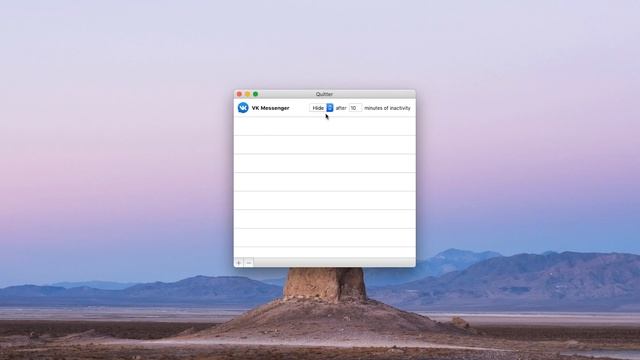The width and height of the screenshot is (640, 360).
Task: Click the Quitter window title
Action: pyautogui.click(x=324, y=94)
